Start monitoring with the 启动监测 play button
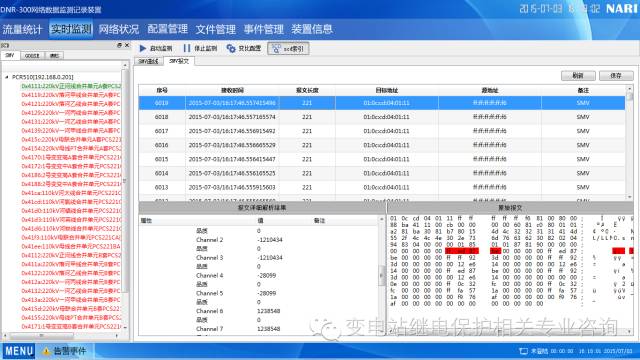This screenshot has height=360, width=640. tap(156, 49)
